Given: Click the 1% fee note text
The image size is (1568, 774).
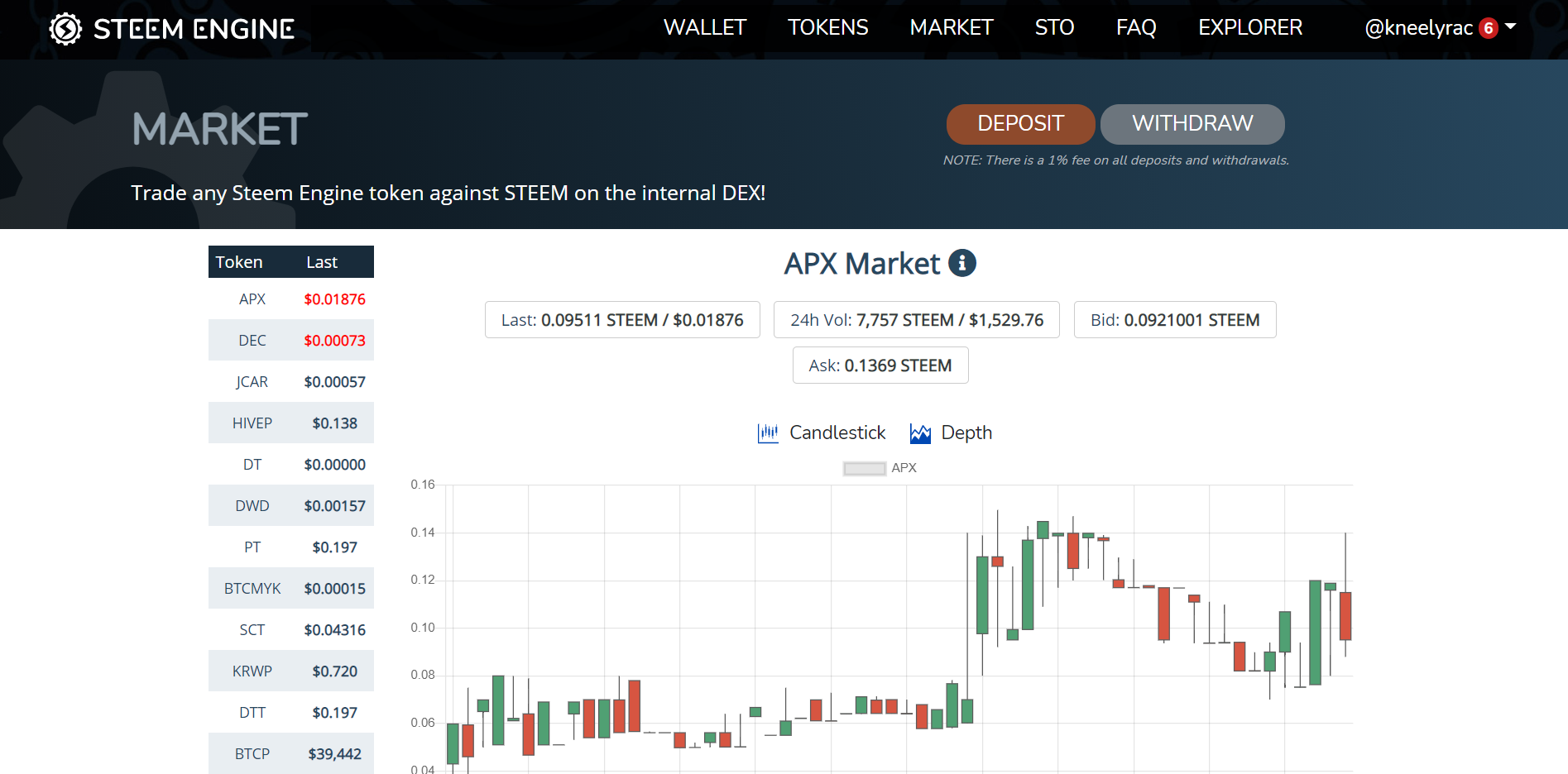Looking at the screenshot, I should pos(1116,160).
